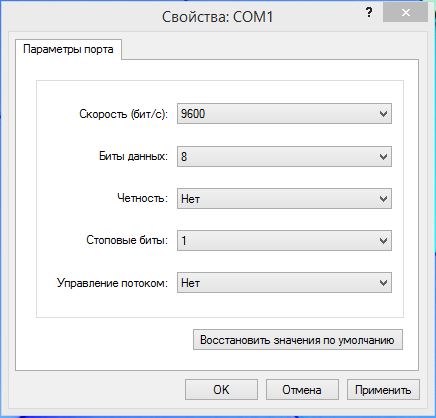Viewport: 436px width, 418px height.
Task: Click the Отмена button
Action: pyautogui.click(x=302, y=390)
